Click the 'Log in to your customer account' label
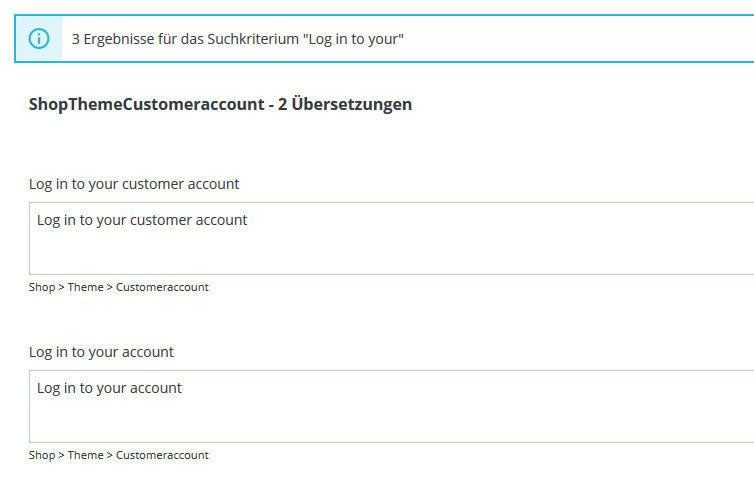The height and width of the screenshot is (500, 754). pos(134,184)
